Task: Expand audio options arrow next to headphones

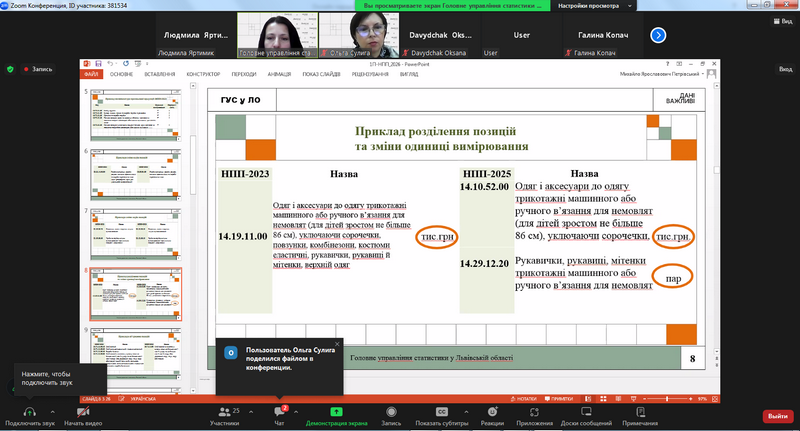Action: pos(53,410)
